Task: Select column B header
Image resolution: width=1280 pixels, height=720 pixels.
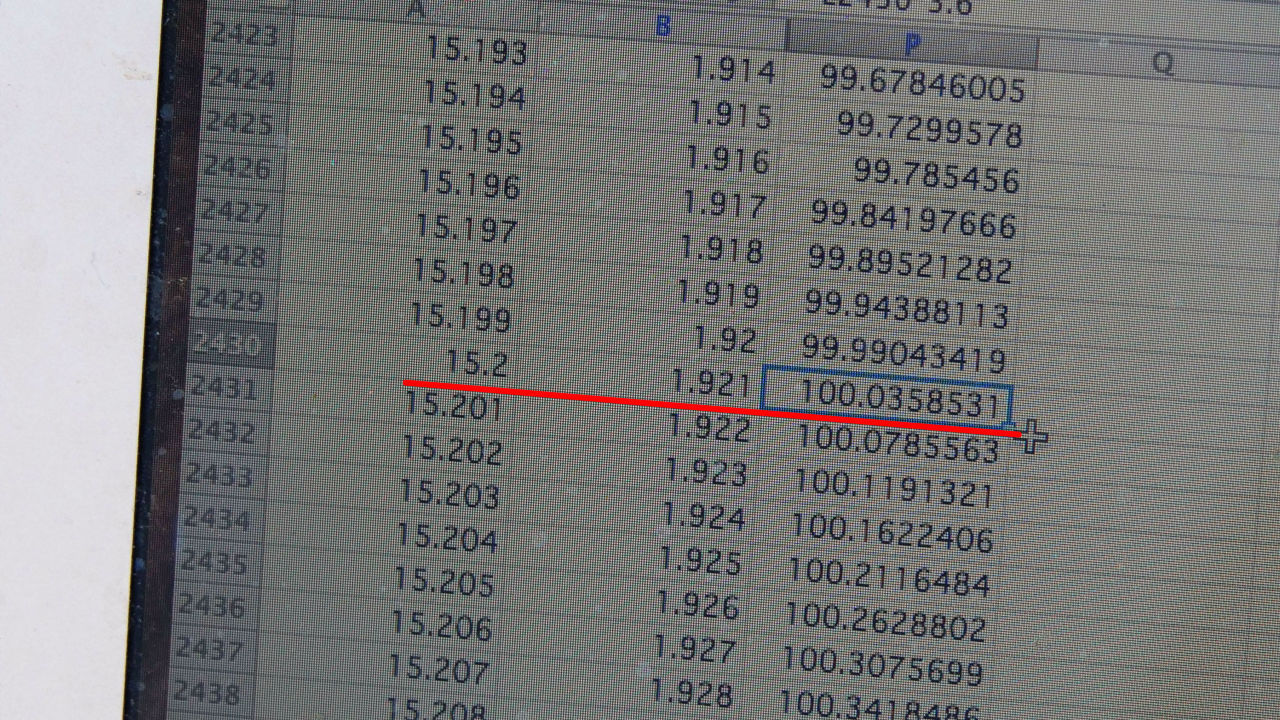Action: (x=663, y=28)
